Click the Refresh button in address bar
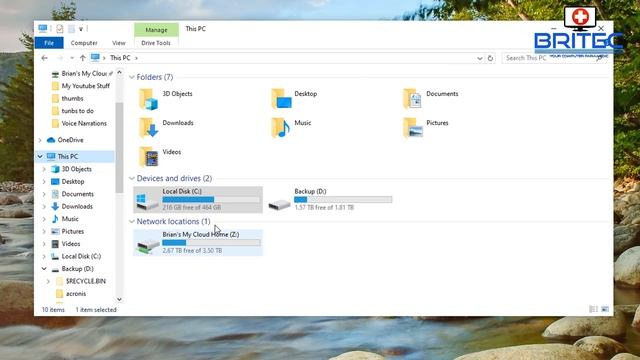This screenshot has width=640, height=360. [x=490, y=58]
